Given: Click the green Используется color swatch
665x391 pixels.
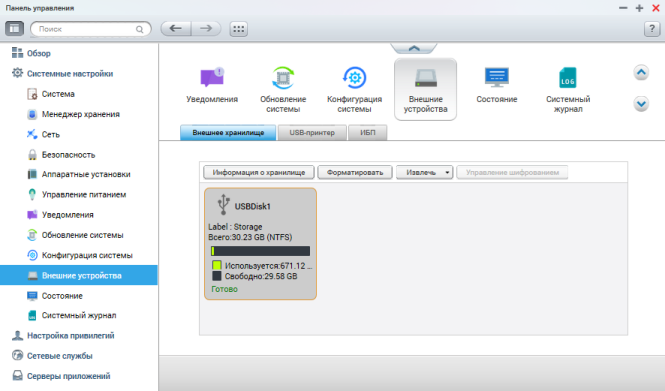Looking at the screenshot, I should click(x=217, y=265).
